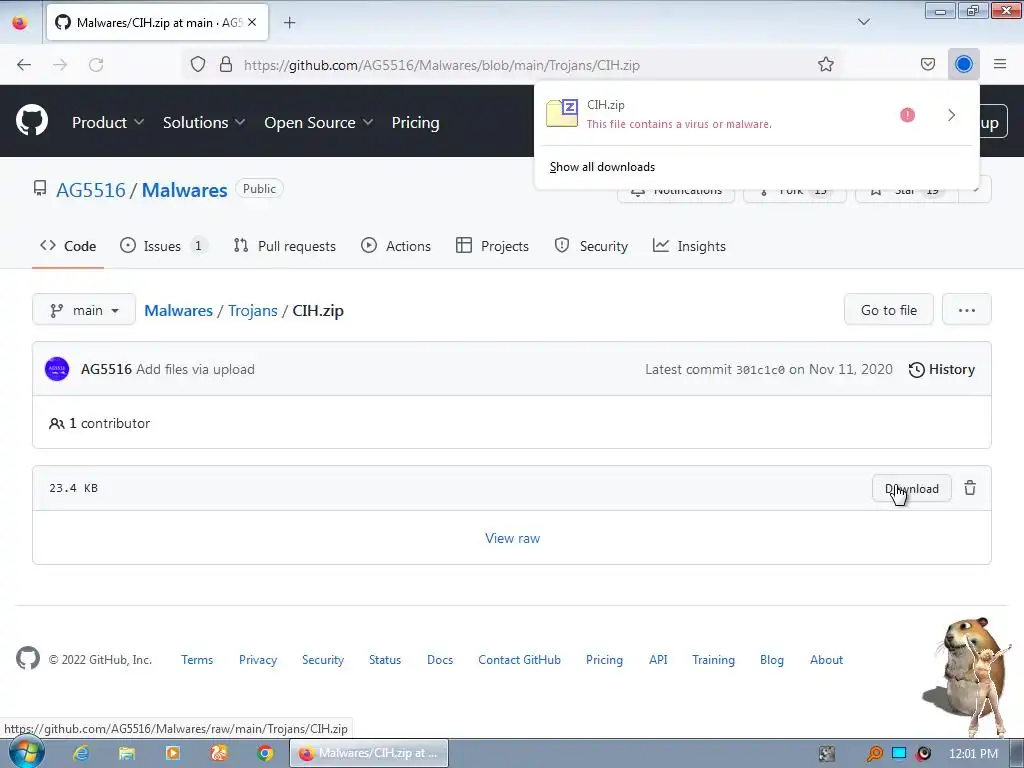This screenshot has height=768, width=1024.
Task: Open the main branch selector
Action: pos(84,310)
